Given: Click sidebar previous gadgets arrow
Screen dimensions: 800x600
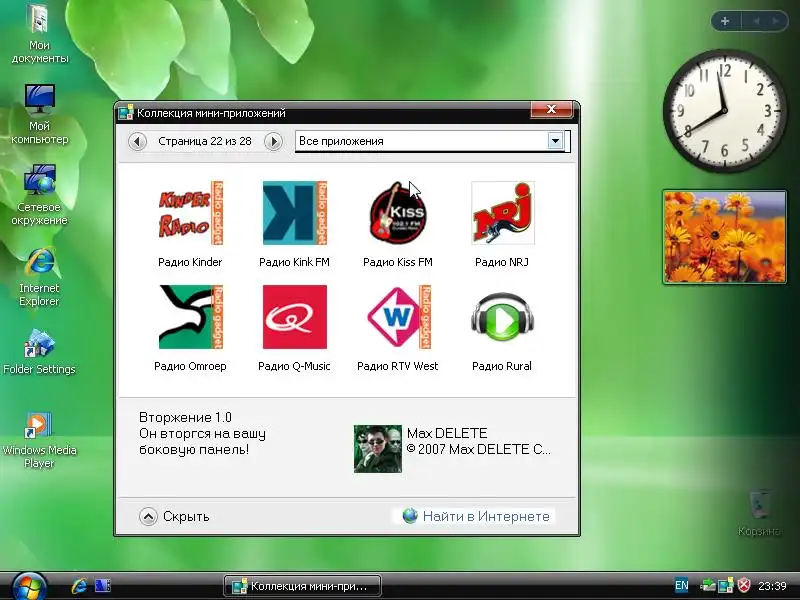Looking at the screenshot, I should (756, 21).
